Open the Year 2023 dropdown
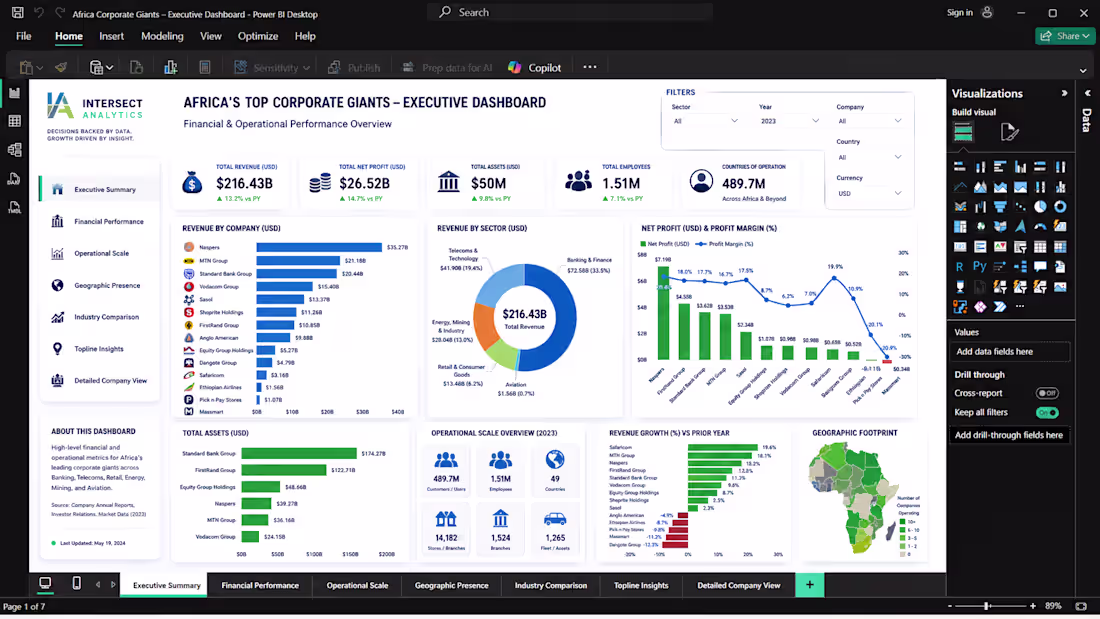1100x619 pixels. click(x=789, y=121)
